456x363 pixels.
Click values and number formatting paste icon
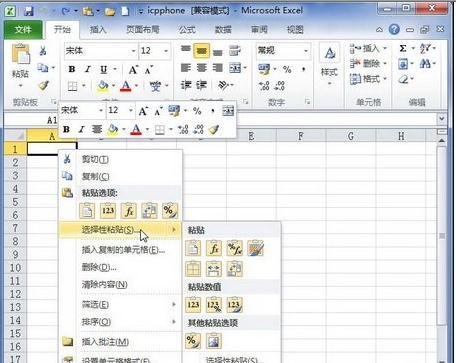click(x=214, y=305)
